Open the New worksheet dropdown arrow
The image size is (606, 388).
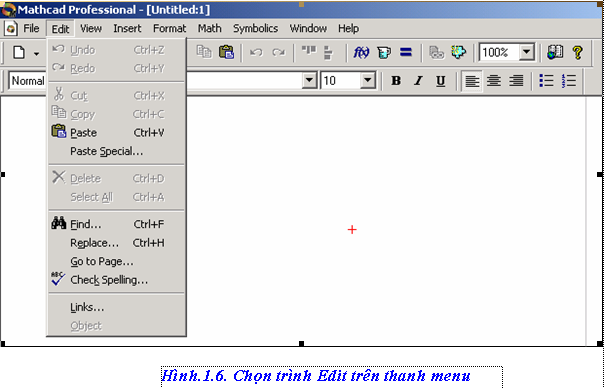click(x=36, y=54)
